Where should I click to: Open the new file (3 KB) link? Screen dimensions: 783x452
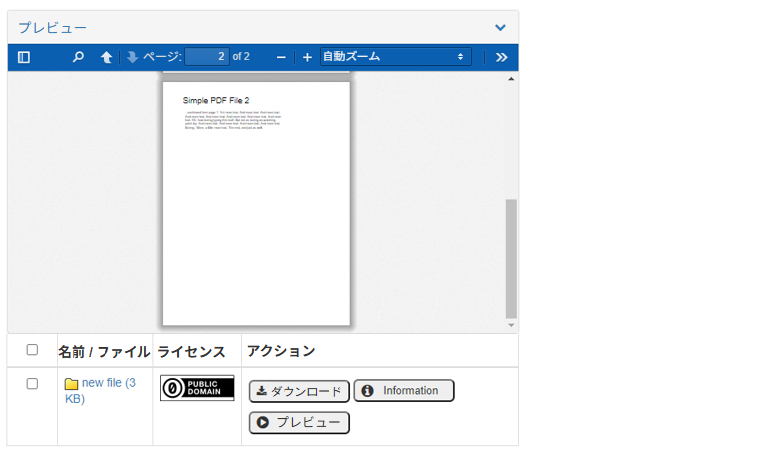click(108, 383)
